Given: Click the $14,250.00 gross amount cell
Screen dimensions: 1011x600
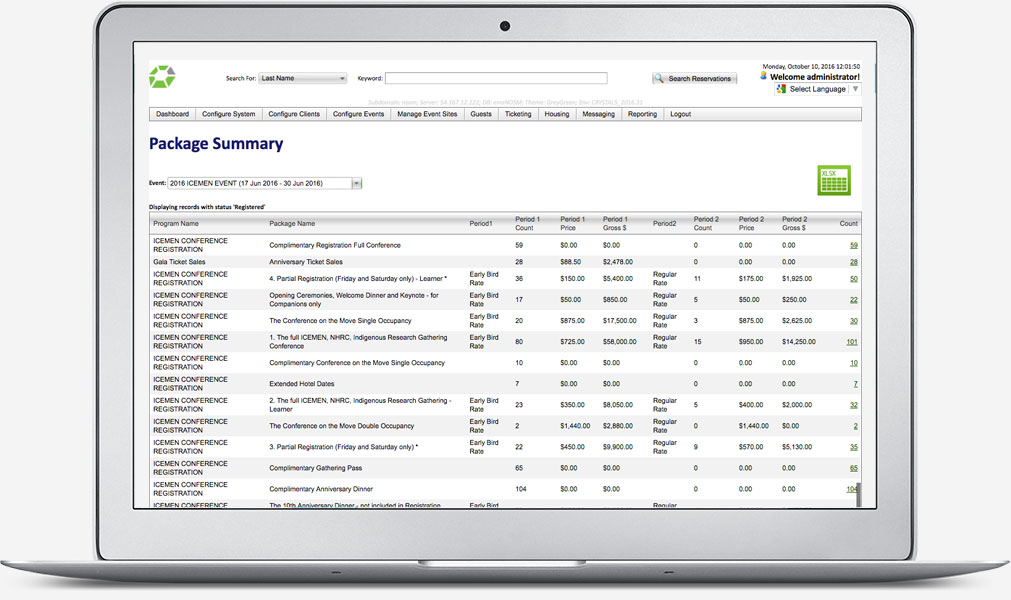Looking at the screenshot, I should point(799,342).
